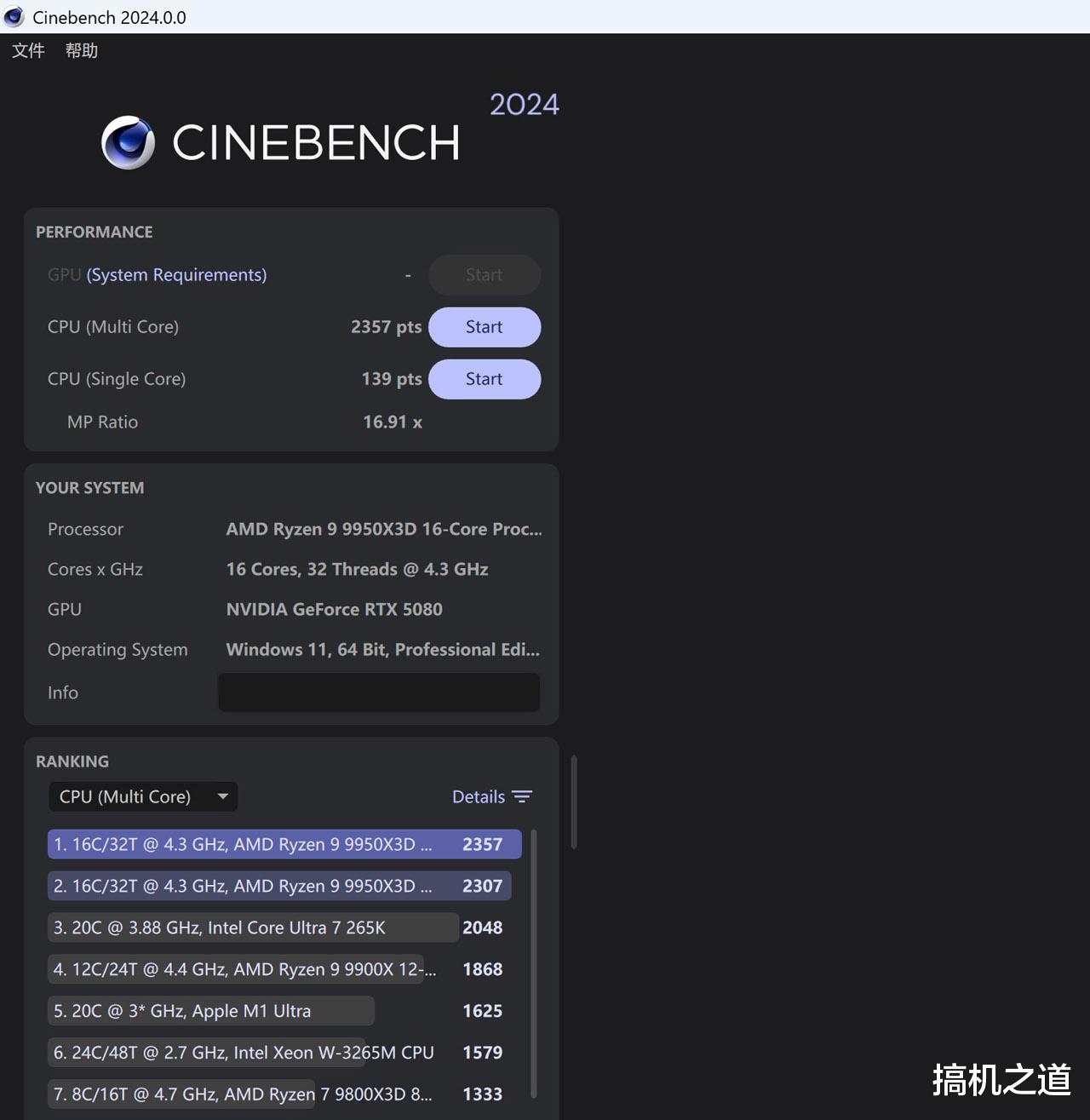1090x1120 pixels.
Task: Click the ranking list scrollbar
Action: pyautogui.click(x=534, y=962)
